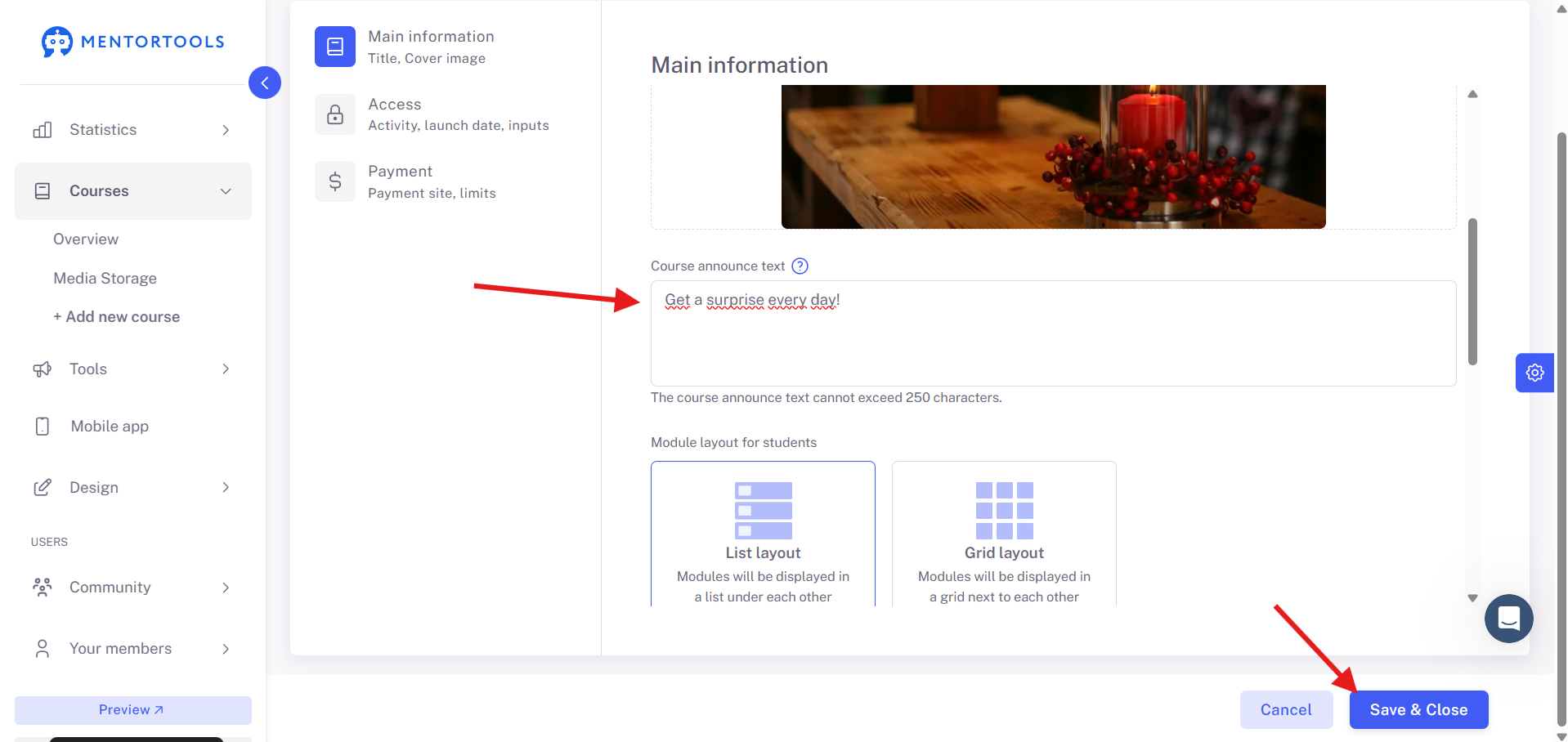Screen dimensions: 1568x742
Task: Click the Payment dollar icon
Action: [x=335, y=181]
